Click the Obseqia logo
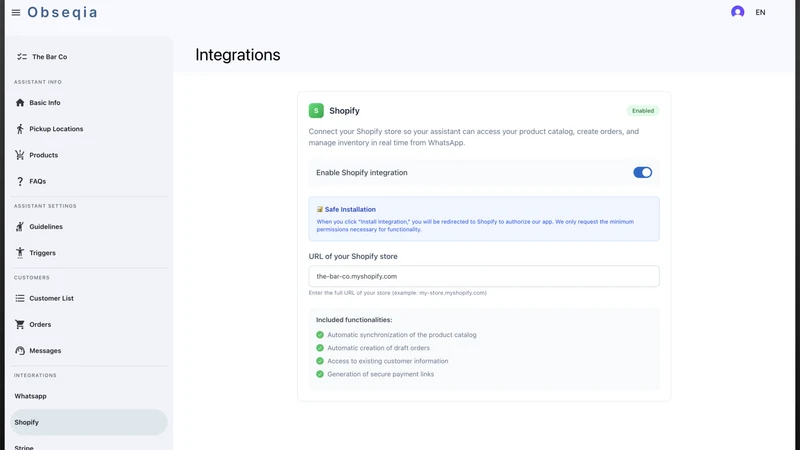 62,12
